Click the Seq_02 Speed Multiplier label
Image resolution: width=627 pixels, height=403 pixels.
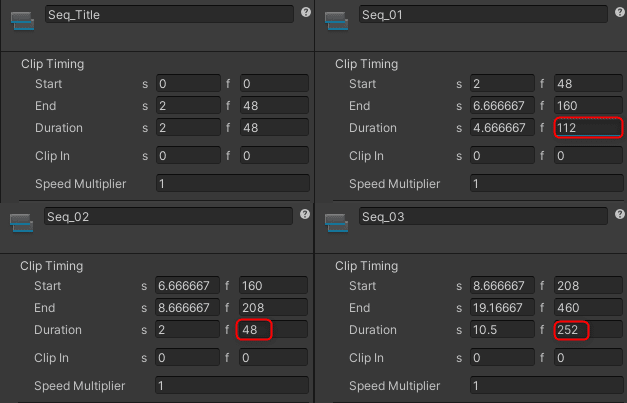click(80, 386)
